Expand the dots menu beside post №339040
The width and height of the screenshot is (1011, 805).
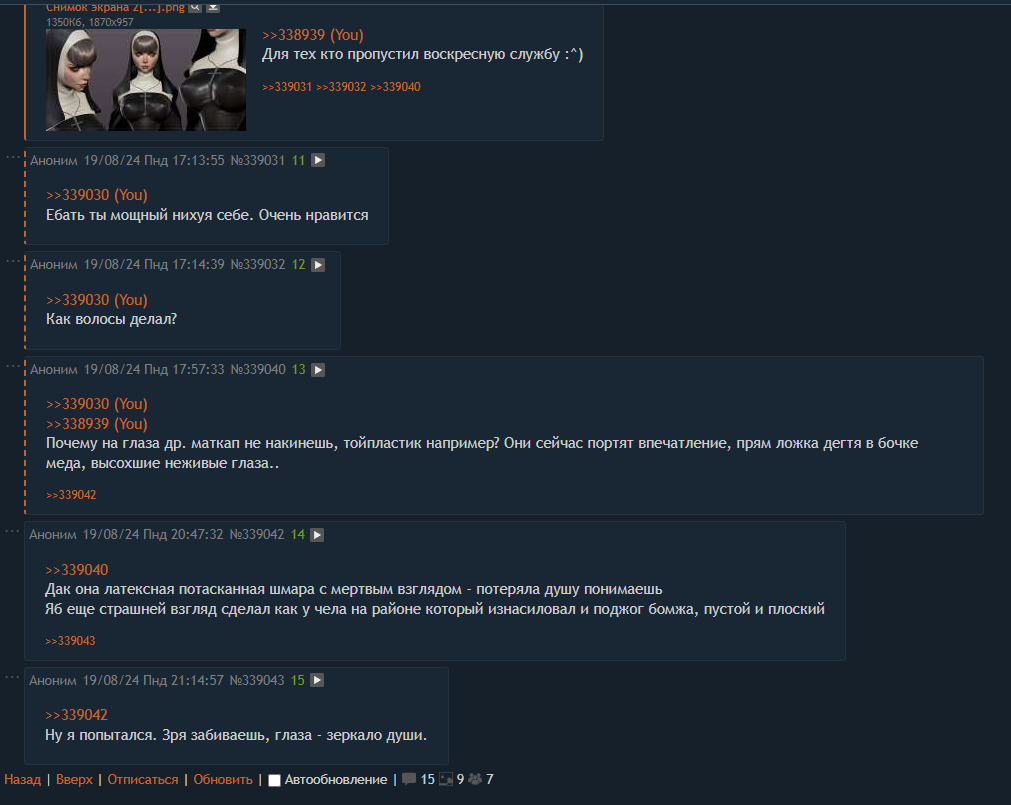point(12,365)
